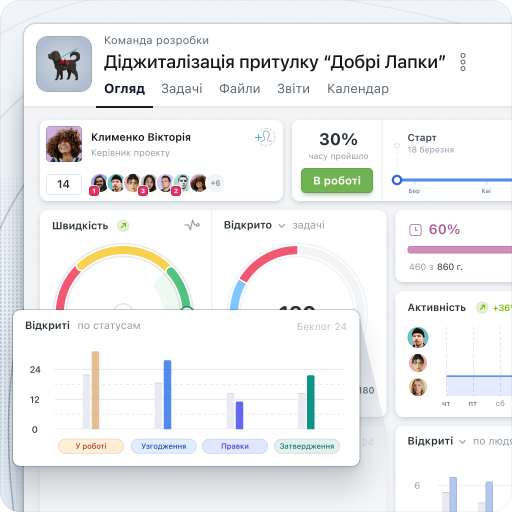Screen dimensions: 512x512
Task: Open the по статусам grouping selector
Action: tap(109, 326)
